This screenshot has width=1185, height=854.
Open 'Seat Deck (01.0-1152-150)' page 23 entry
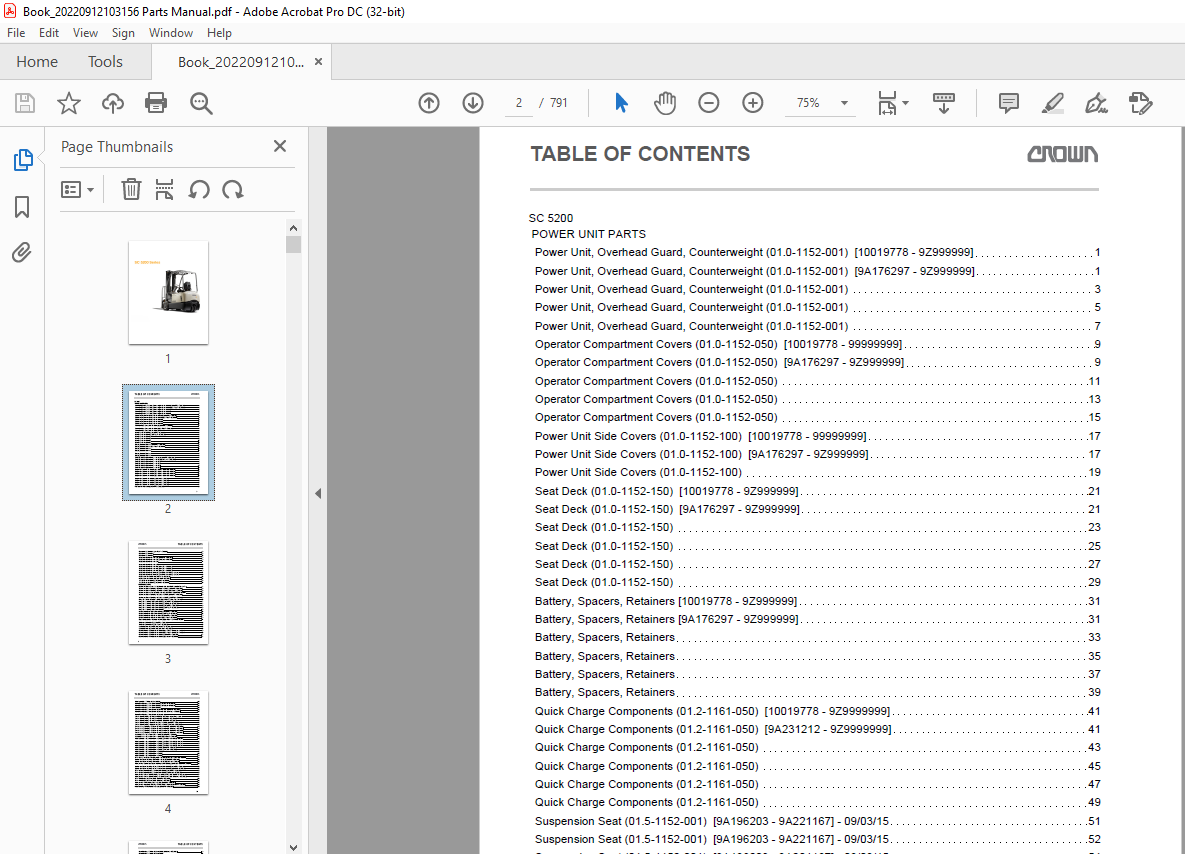coord(817,528)
